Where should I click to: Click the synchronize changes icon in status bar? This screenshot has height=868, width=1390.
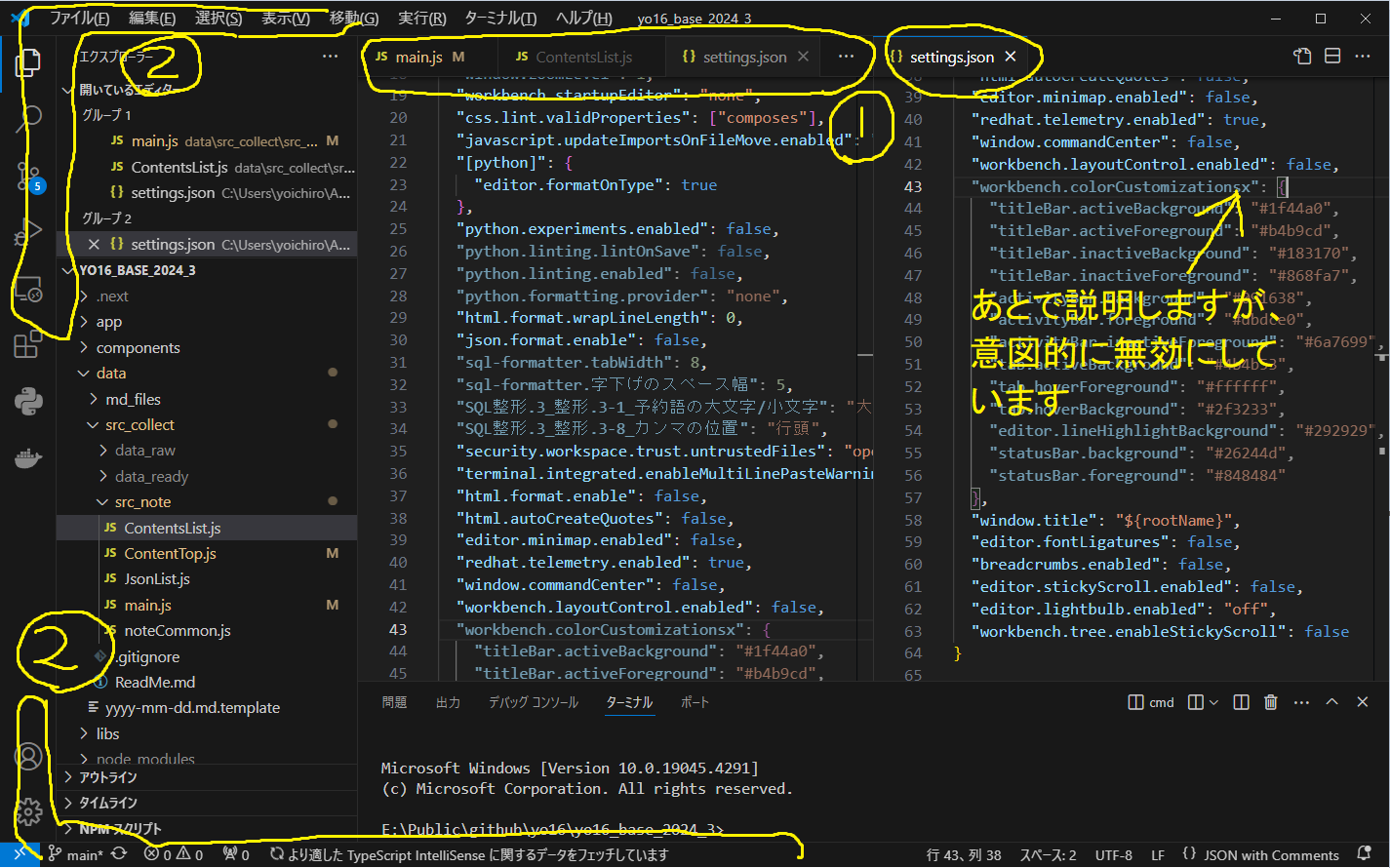click(x=119, y=855)
